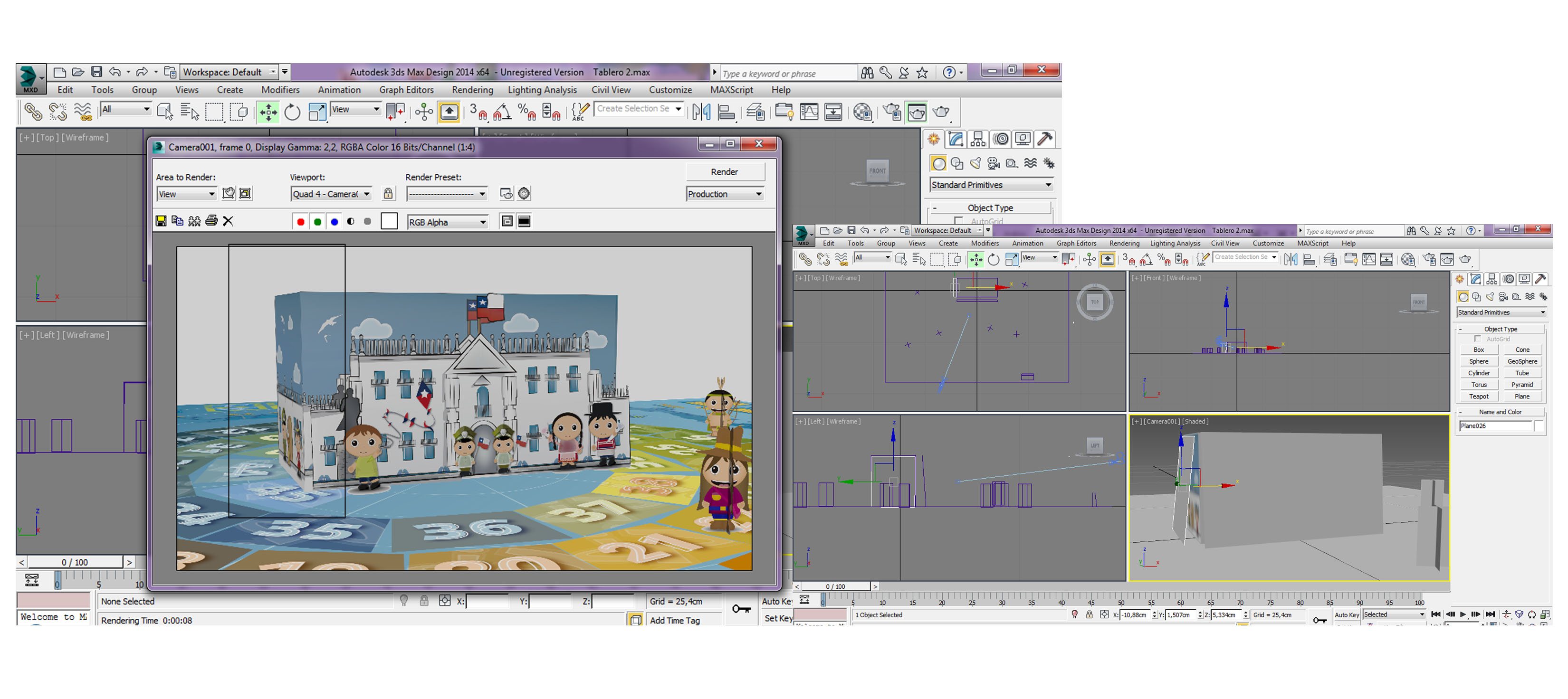Save rendered image in frame window

pyautogui.click(x=161, y=221)
